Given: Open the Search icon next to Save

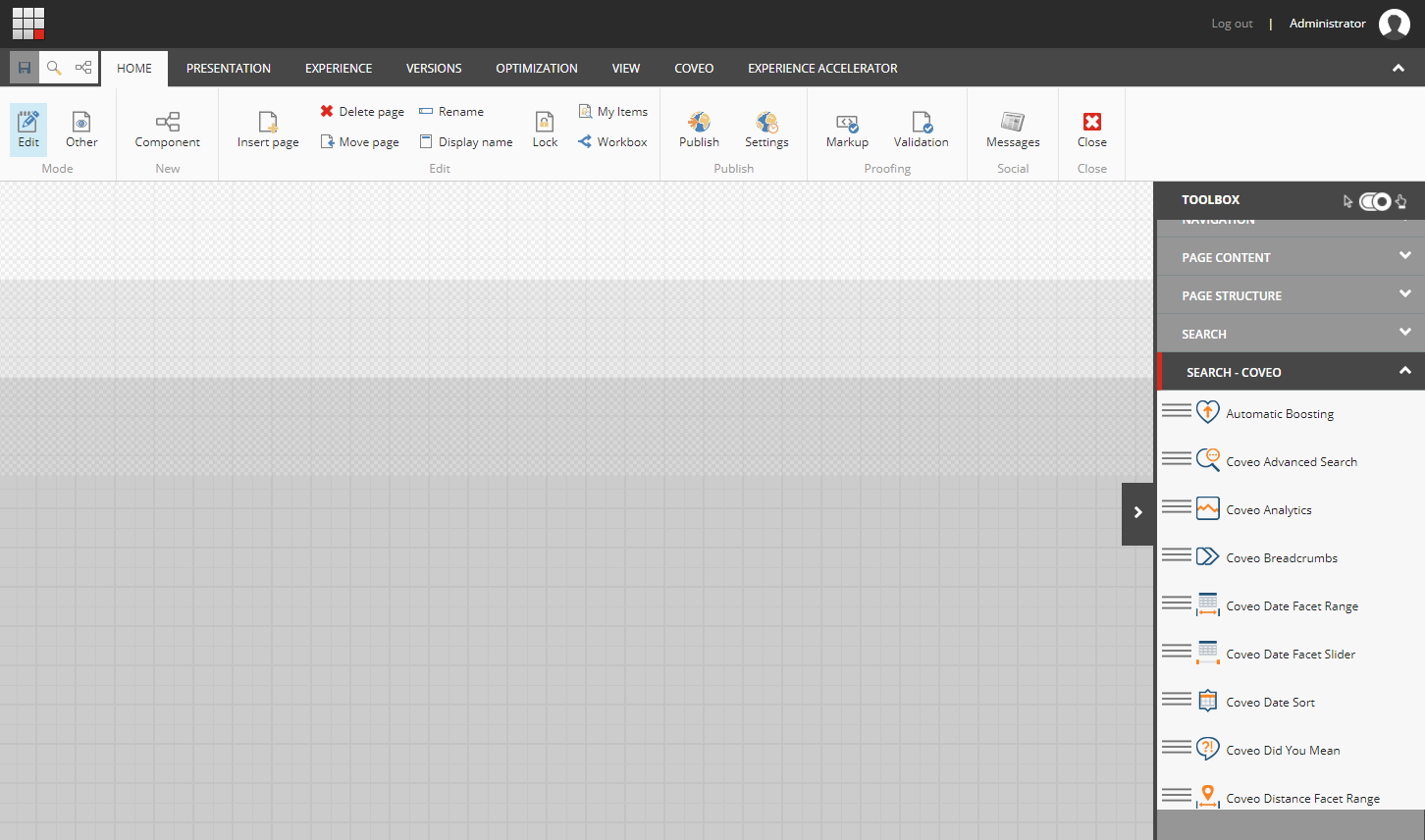Looking at the screenshot, I should point(54,68).
